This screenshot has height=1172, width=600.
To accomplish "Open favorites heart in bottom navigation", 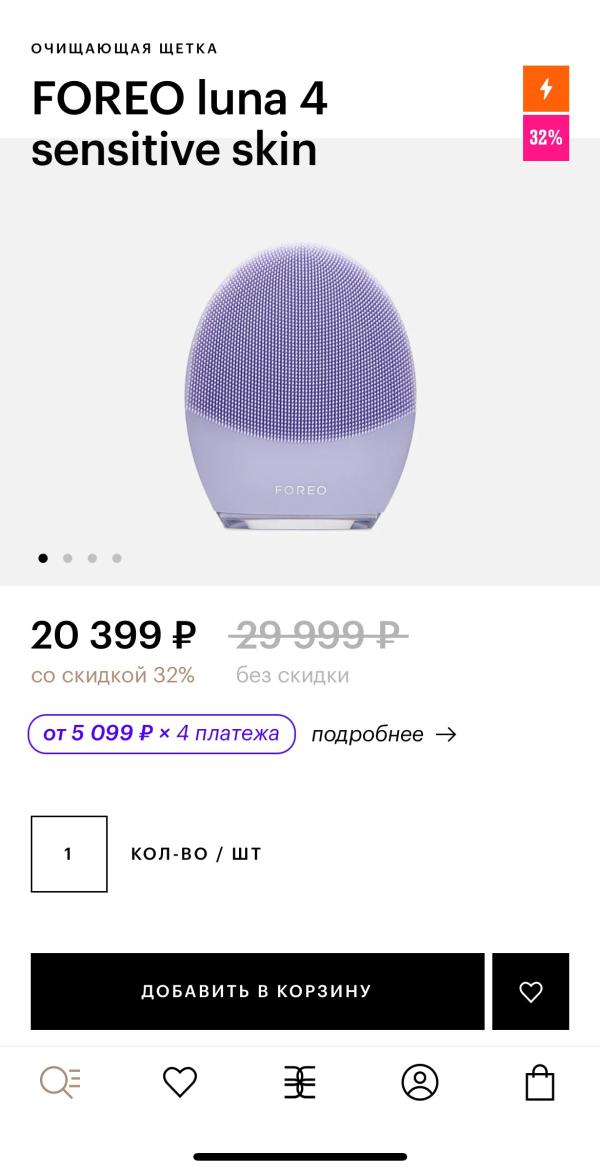I will [180, 1082].
